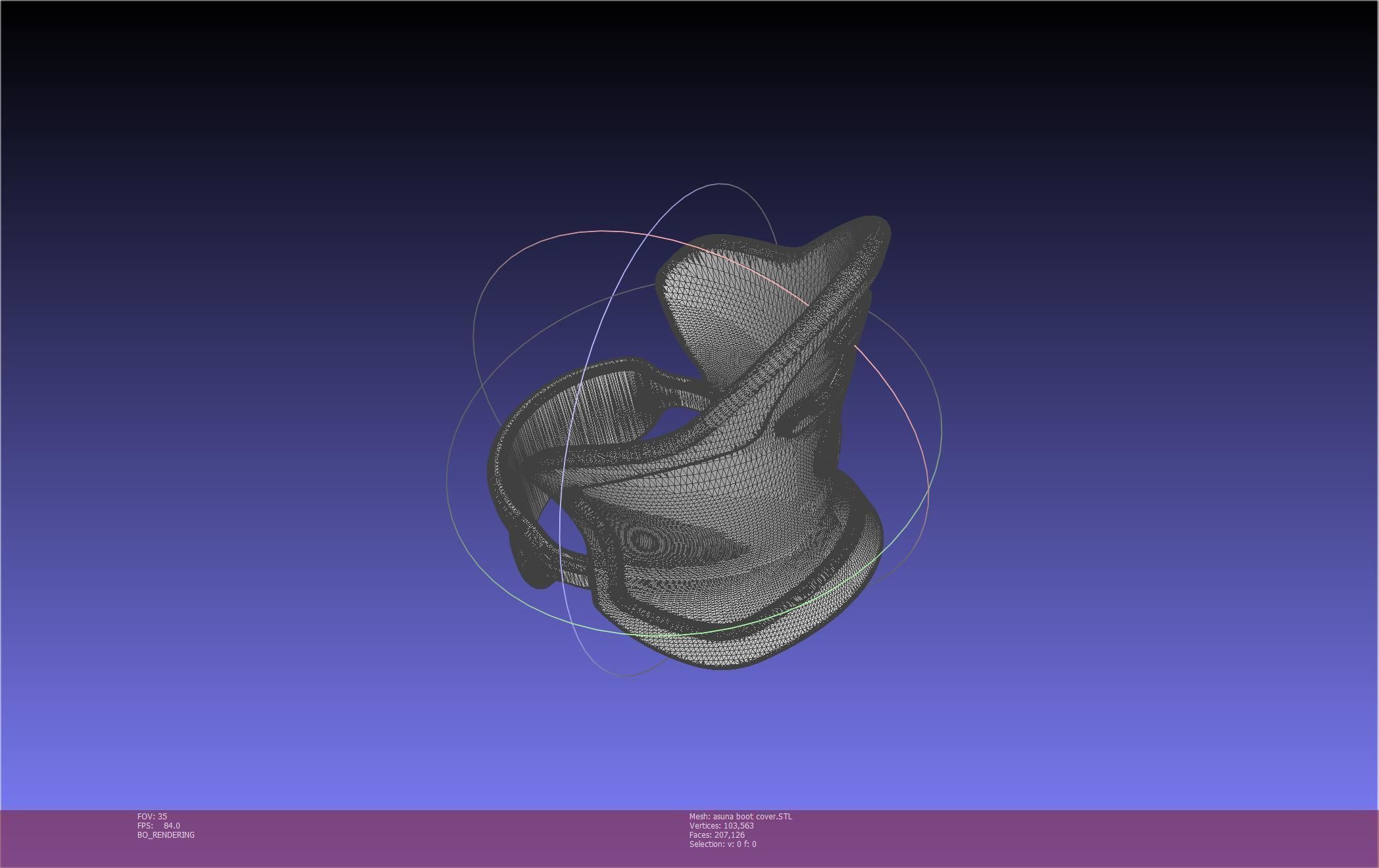This screenshot has width=1379, height=868.
Task: Click the Vertices: 103,563 count
Action: pyautogui.click(x=722, y=825)
